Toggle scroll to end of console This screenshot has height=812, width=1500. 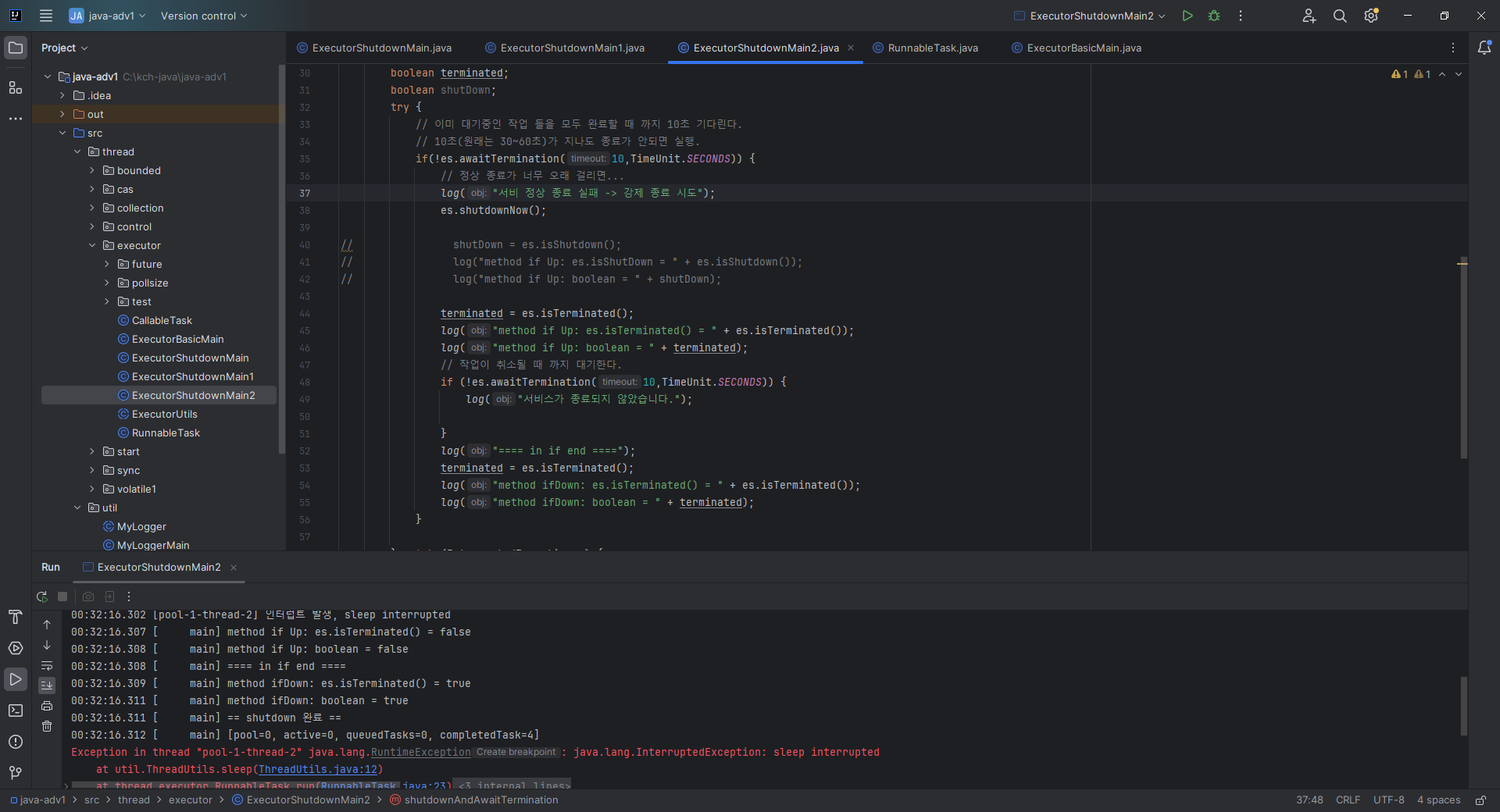pyautogui.click(x=47, y=686)
